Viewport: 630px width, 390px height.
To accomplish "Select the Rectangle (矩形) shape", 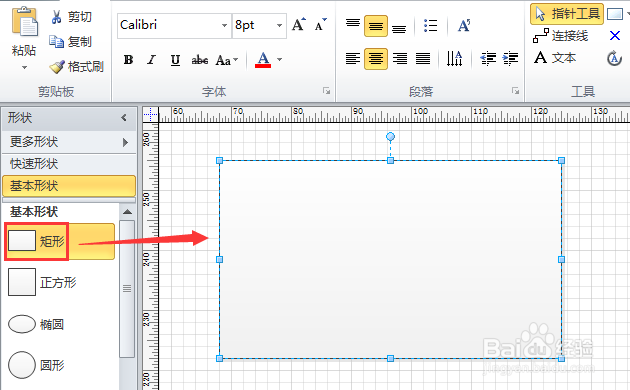I will [59, 241].
